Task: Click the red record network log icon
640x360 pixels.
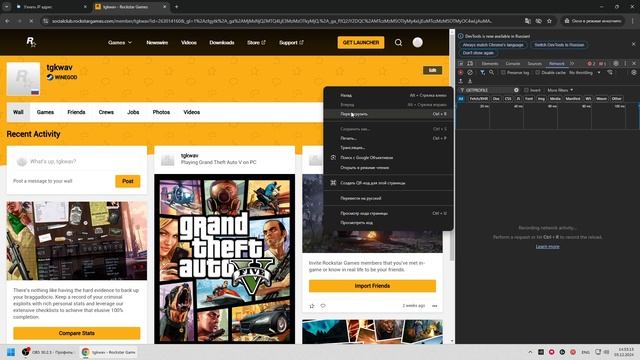Action: 460,73
